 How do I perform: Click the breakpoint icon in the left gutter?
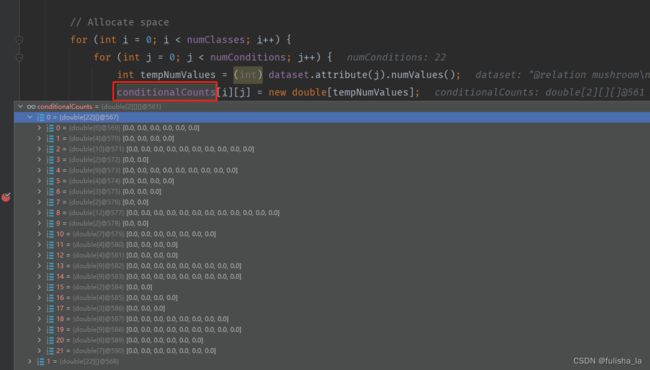coord(6,197)
